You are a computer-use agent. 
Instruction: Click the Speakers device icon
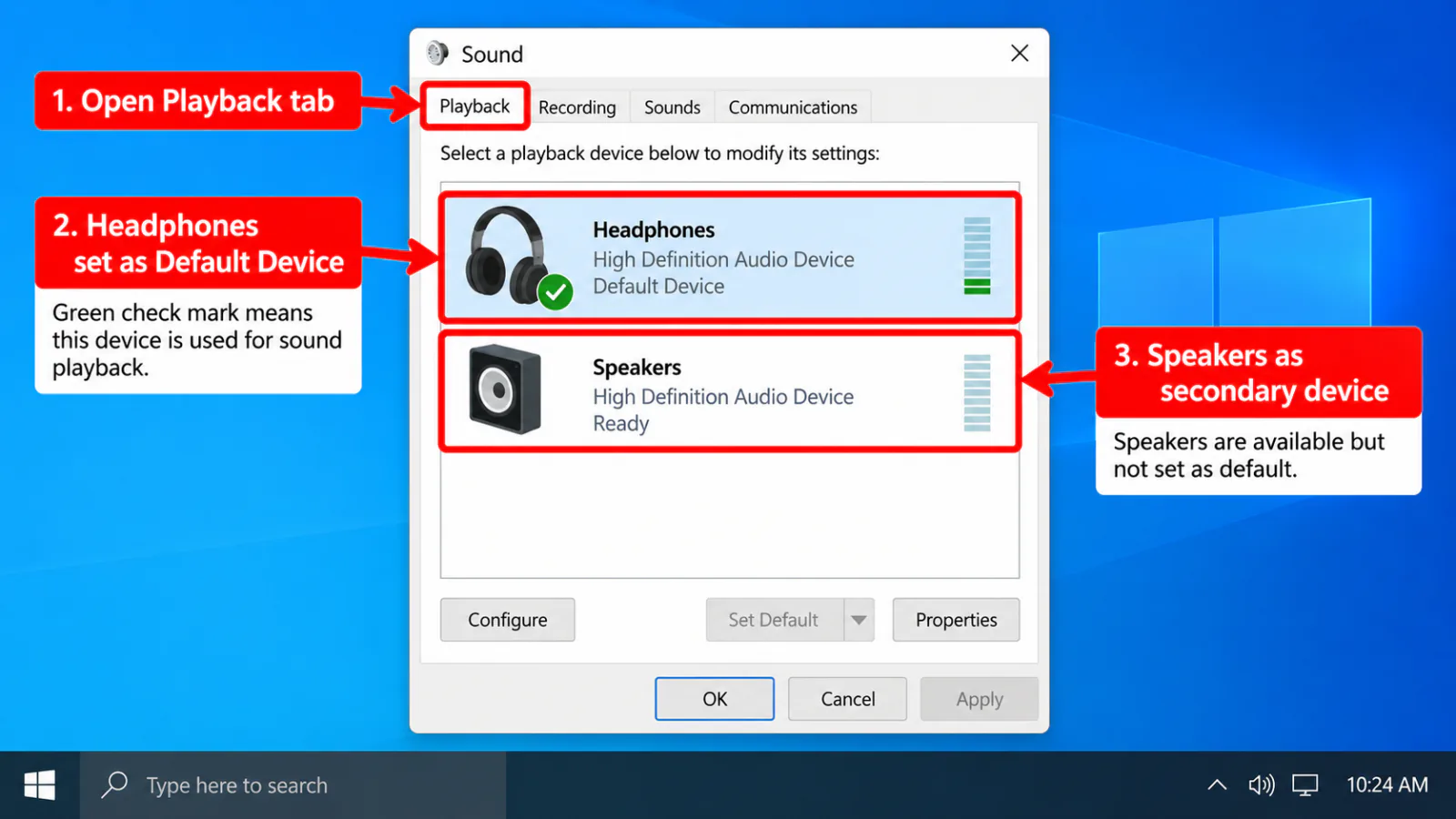tap(505, 389)
